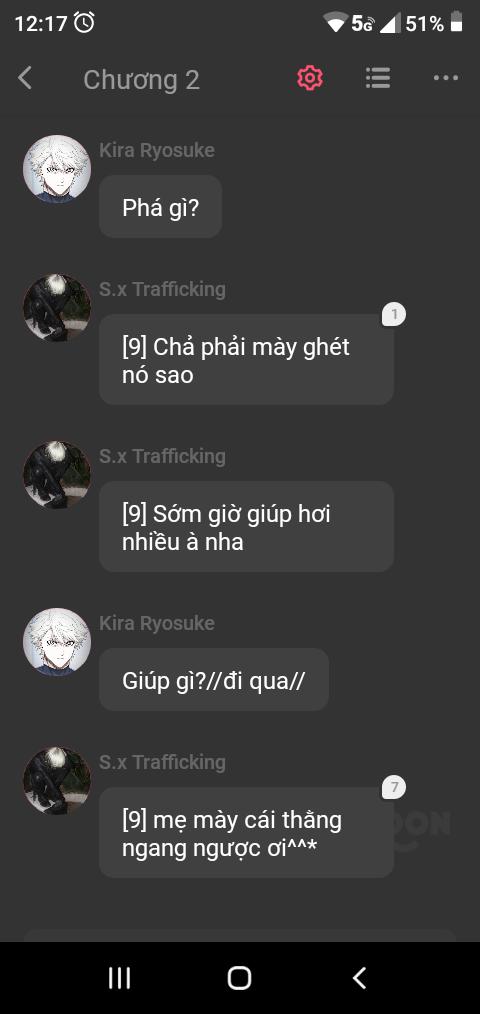Tap the Android recent apps button
The height and width of the screenshot is (1014, 480).
tap(119, 978)
